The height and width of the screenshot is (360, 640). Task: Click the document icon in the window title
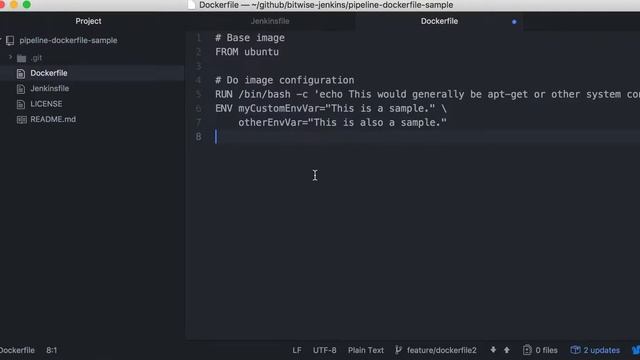coord(191,5)
